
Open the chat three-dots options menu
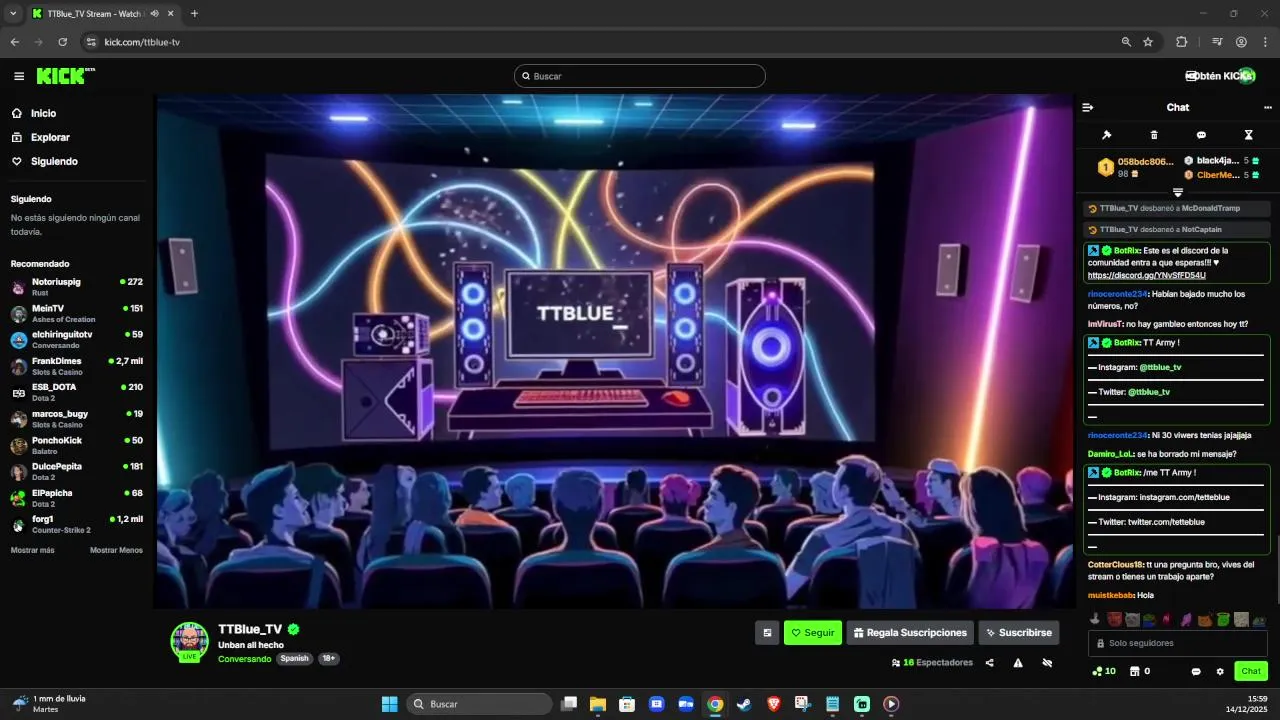(1268, 107)
